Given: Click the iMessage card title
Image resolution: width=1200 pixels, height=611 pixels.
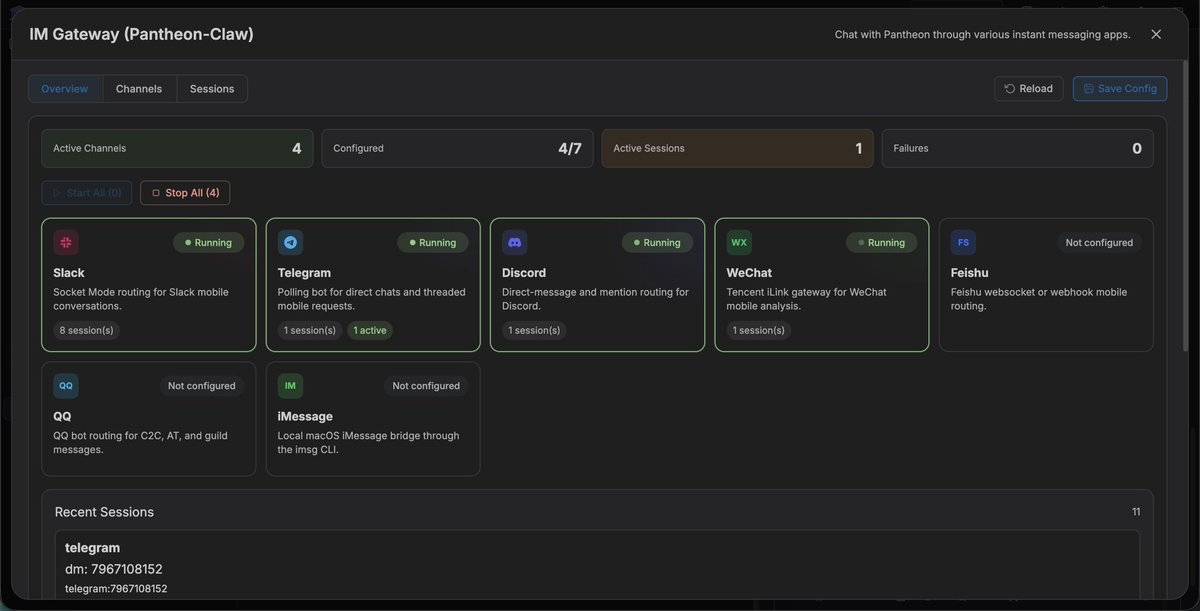Looking at the screenshot, I should coord(305,416).
